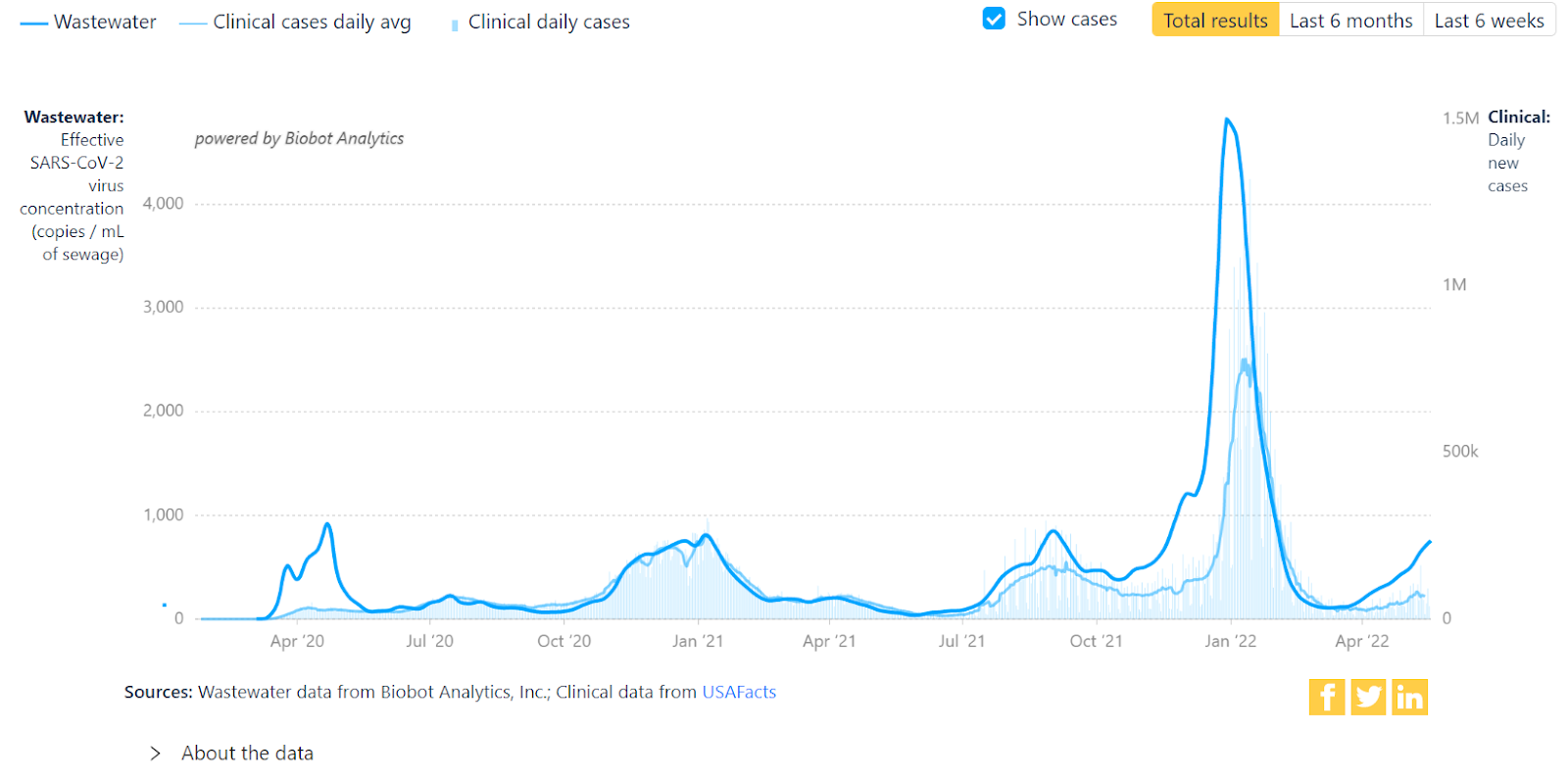Click Clinical daily cases legend bar marker

tap(455, 24)
